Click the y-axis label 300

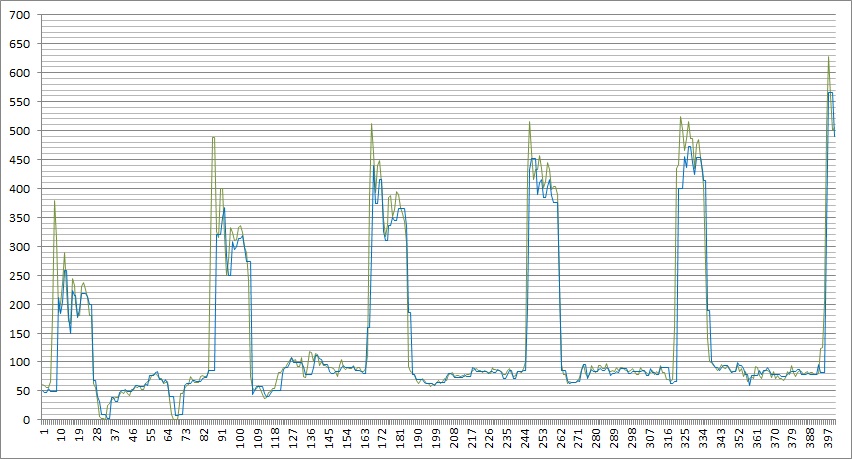[20, 247]
